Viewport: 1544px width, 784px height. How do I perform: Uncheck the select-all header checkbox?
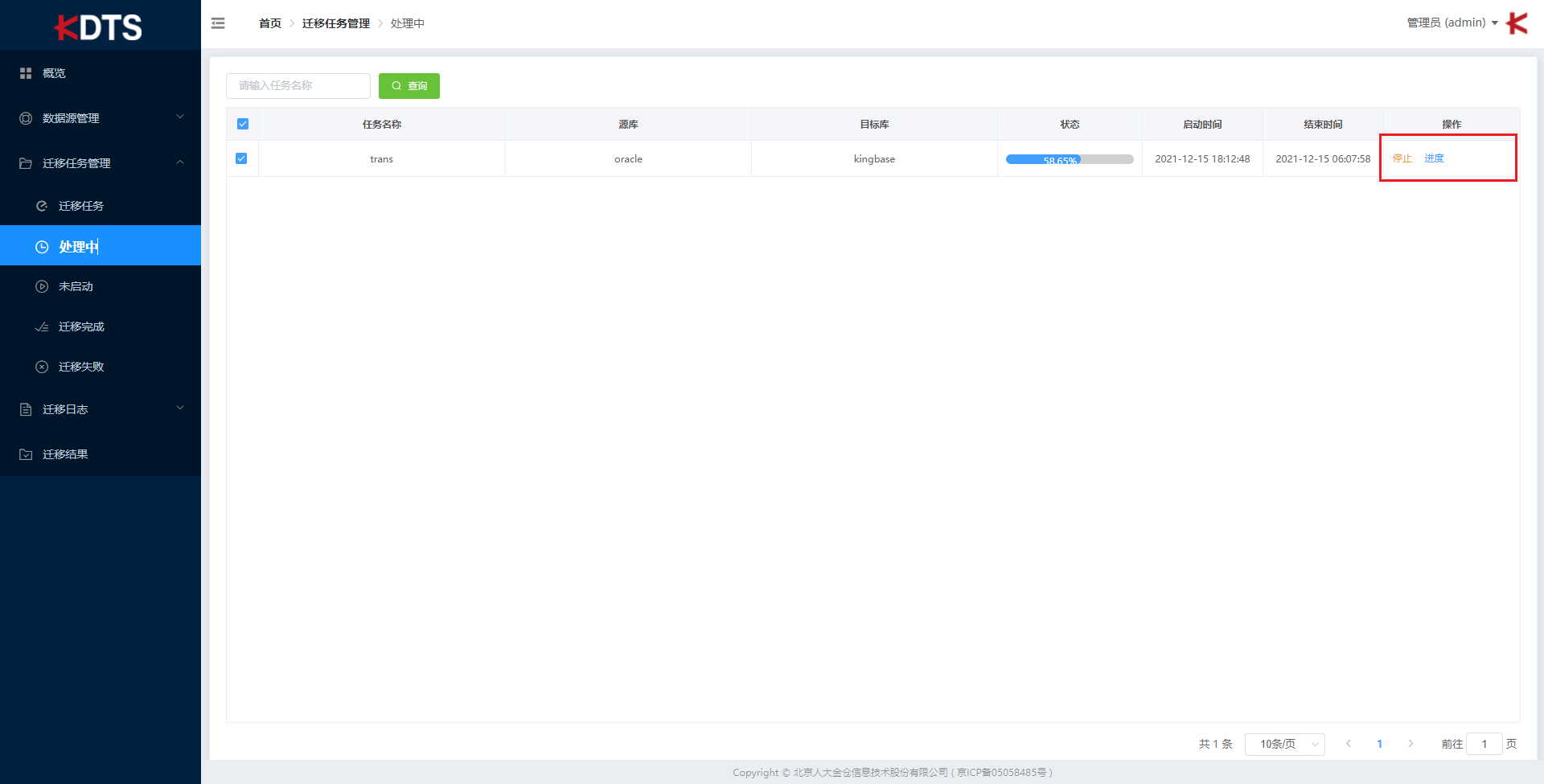pos(242,124)
